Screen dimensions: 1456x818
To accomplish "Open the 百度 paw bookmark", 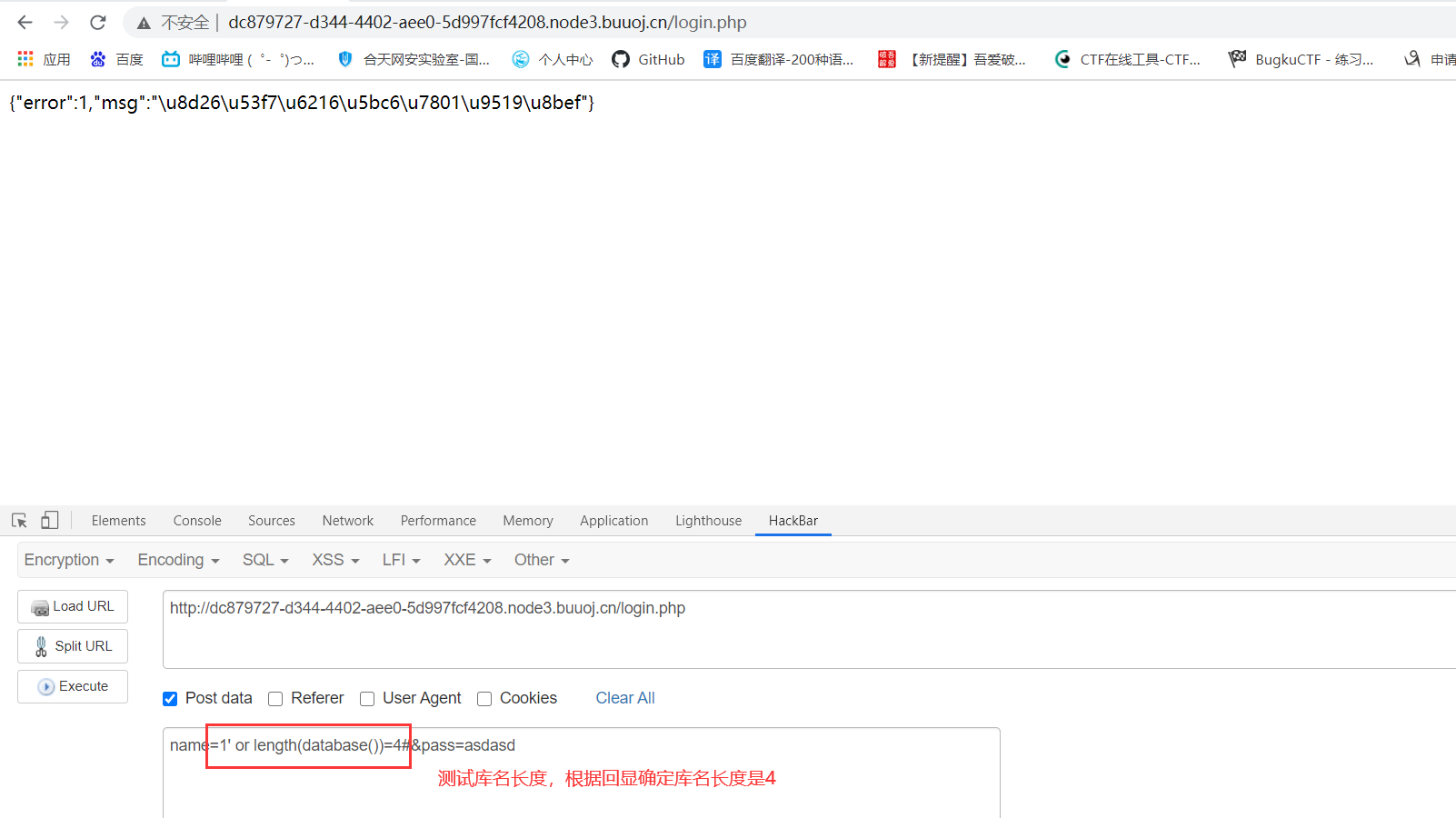I will tap(116, 59).
